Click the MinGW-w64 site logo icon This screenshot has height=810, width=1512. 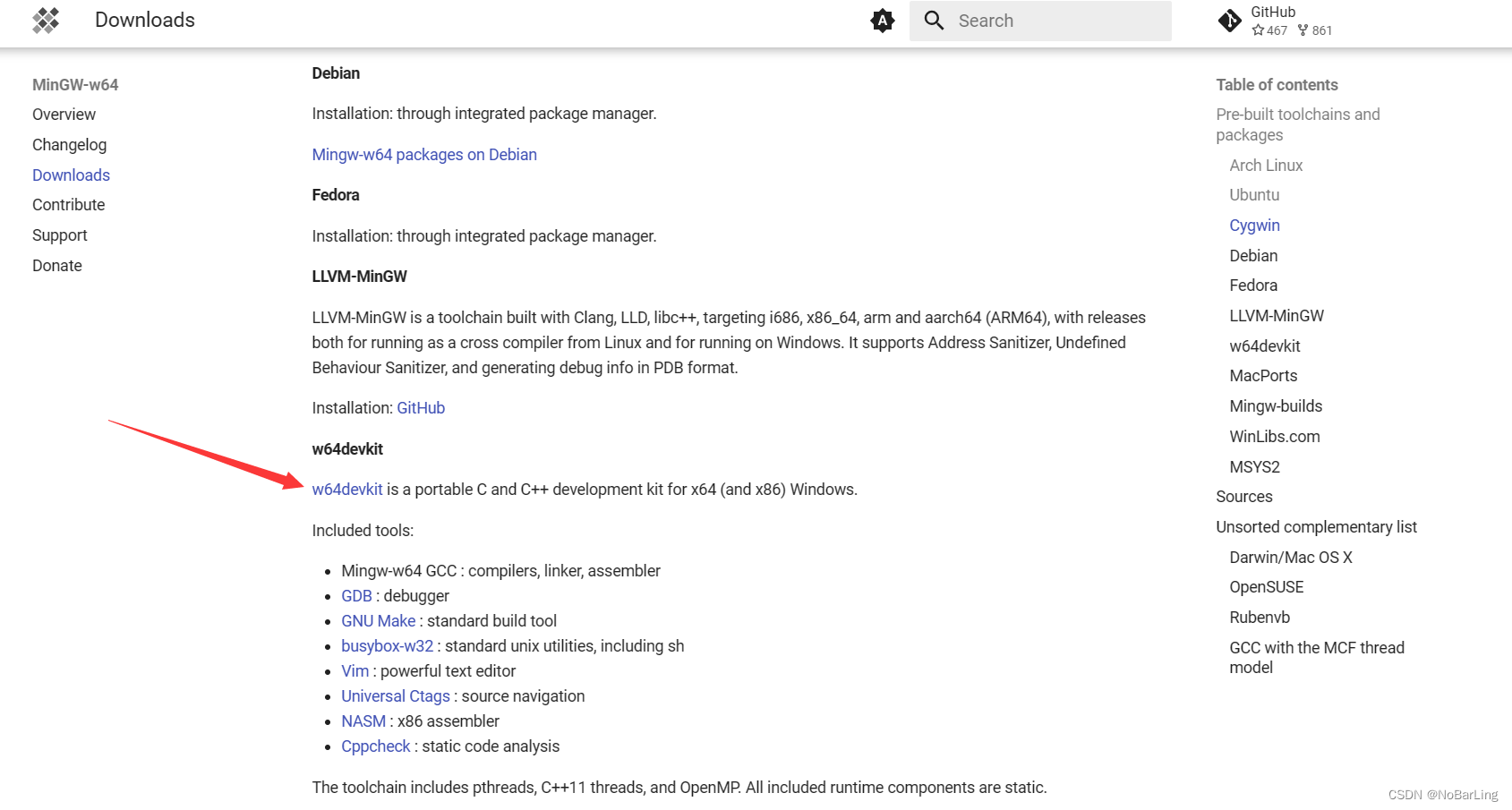46,20
